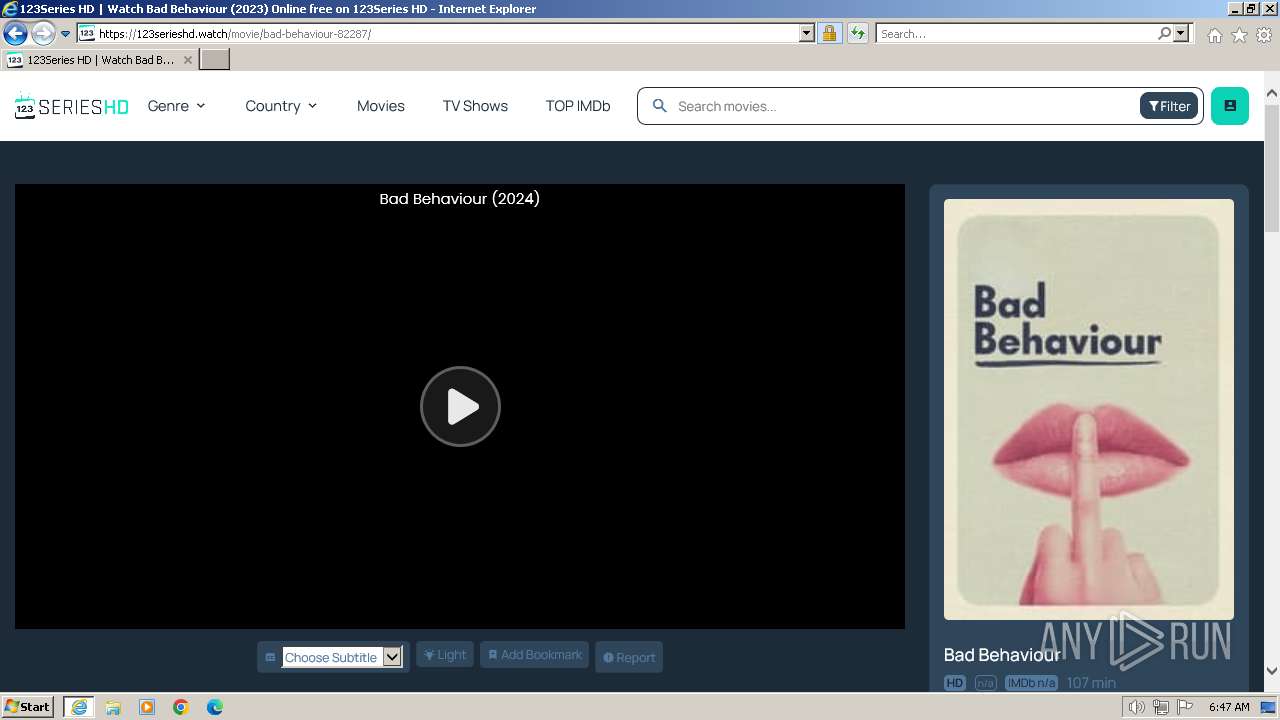Launch Chrome from the taskbar
The image size is (1280, 720).
181,707
